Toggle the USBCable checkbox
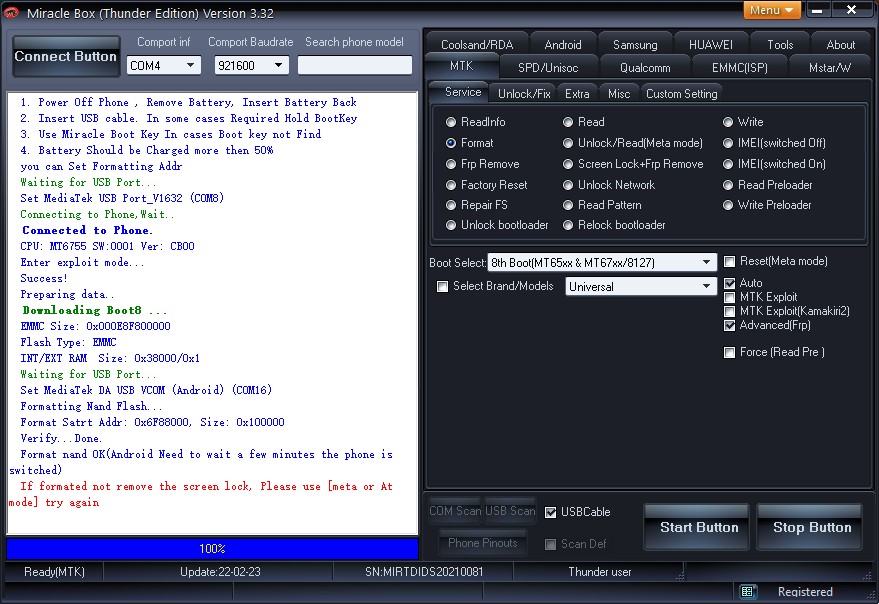Screen dimensions: 879x604 [550, 512]
